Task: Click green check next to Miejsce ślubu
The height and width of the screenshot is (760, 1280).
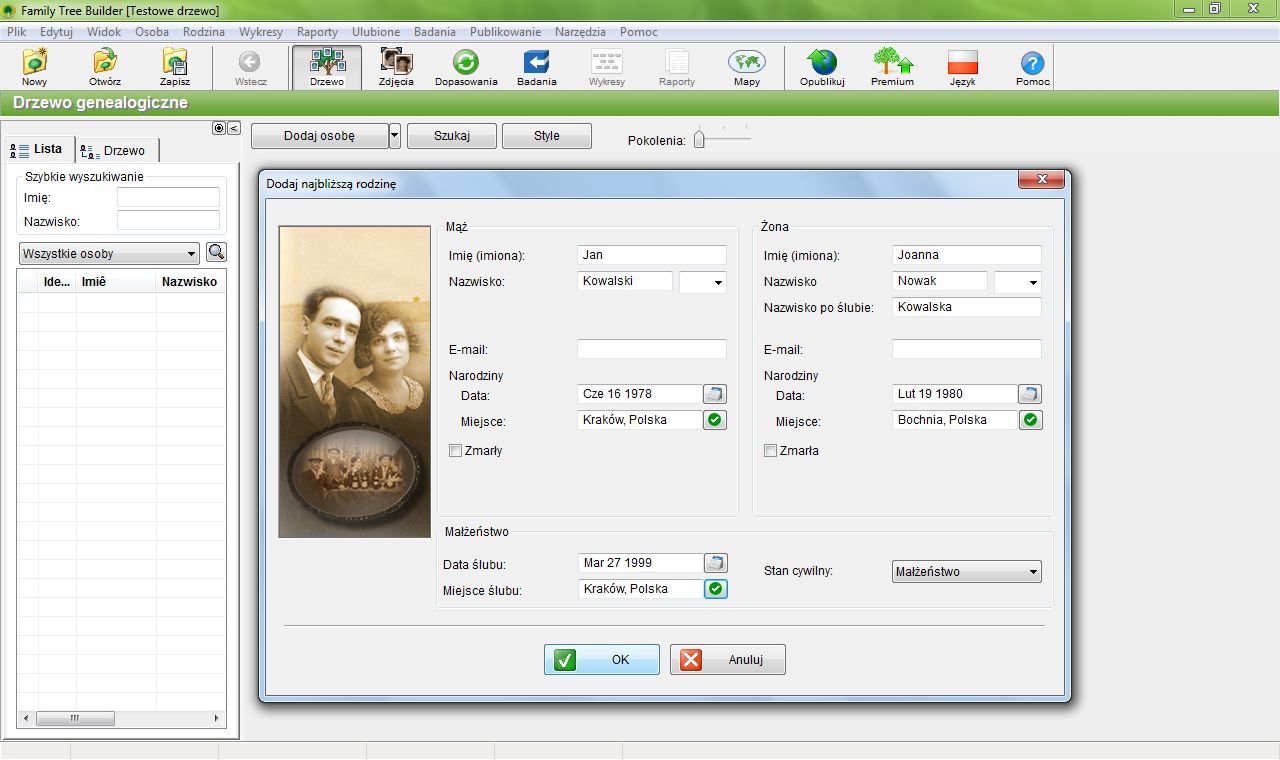Action: point(715,589)
